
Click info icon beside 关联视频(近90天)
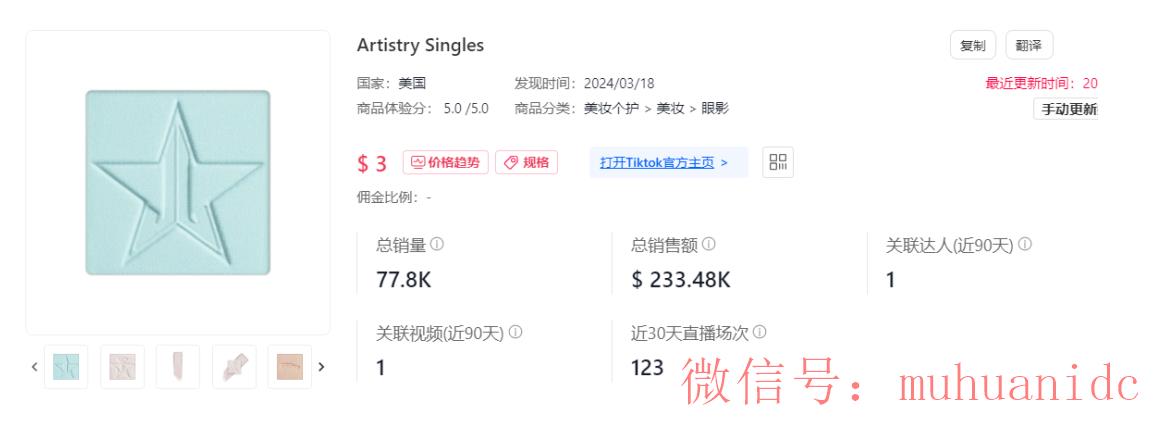(x=515, y=332)
